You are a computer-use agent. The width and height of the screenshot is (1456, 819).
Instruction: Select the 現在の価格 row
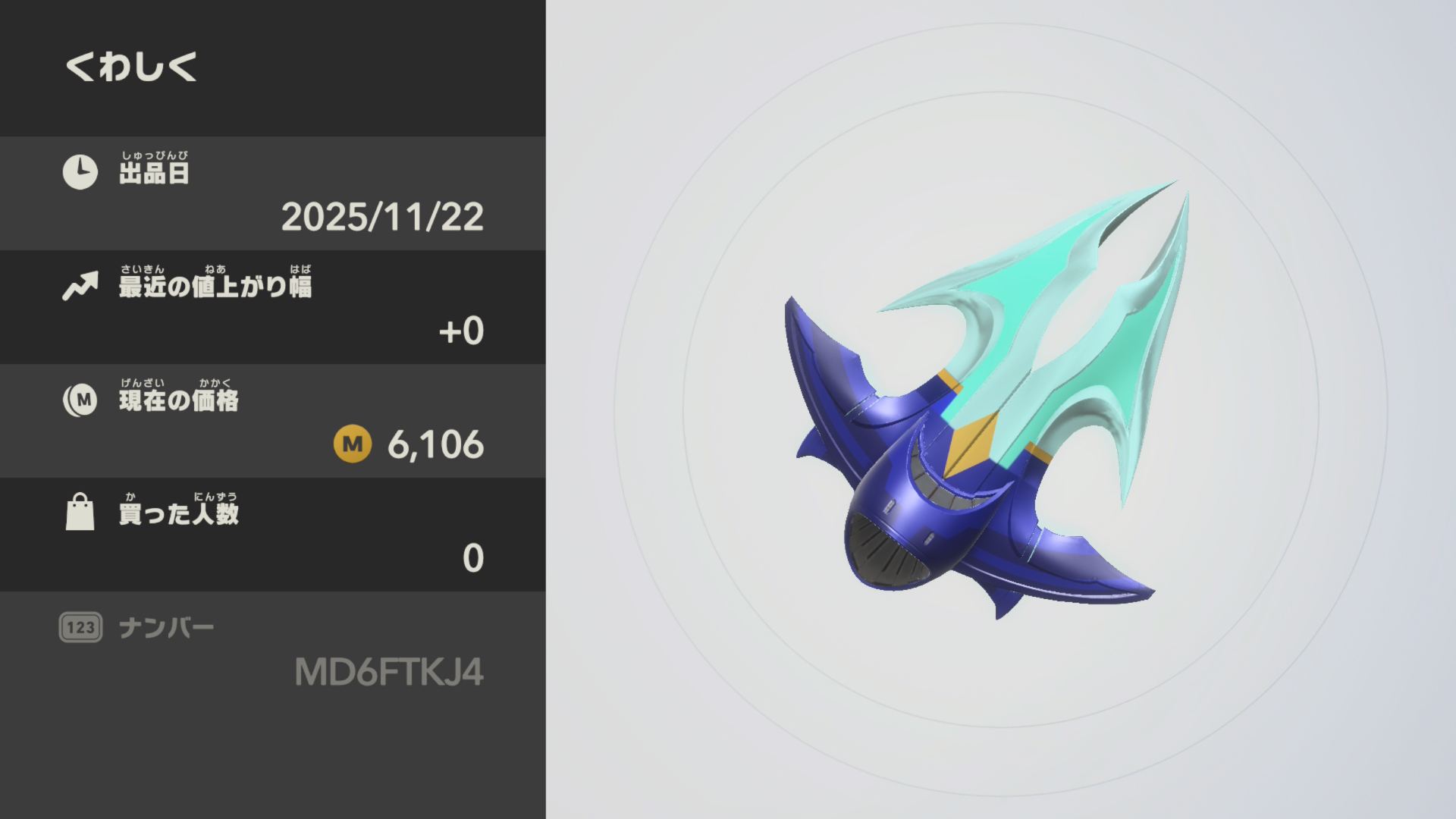pyautogui.click(x=273, y=421)
